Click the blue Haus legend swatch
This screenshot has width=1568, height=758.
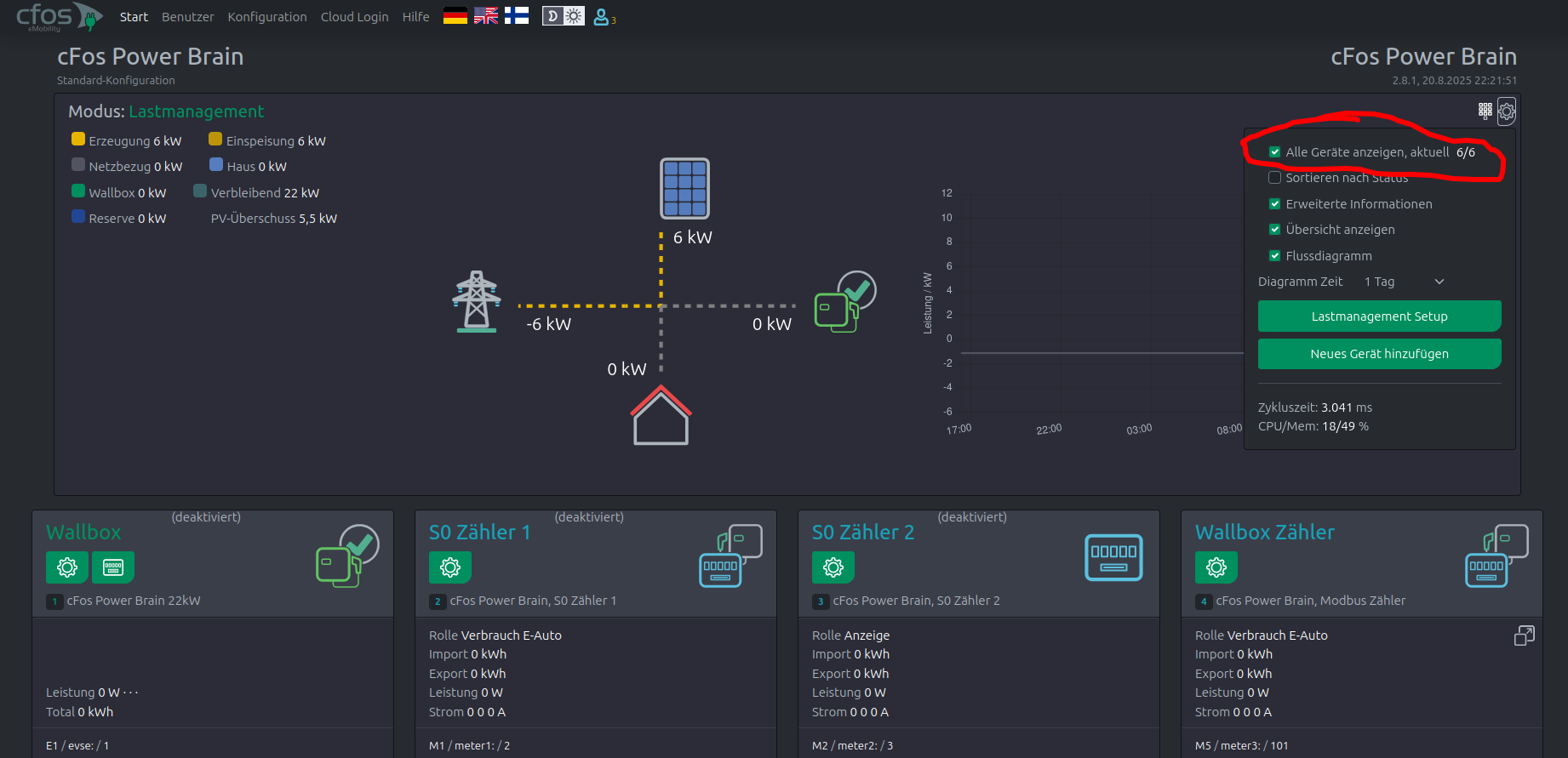216,165
